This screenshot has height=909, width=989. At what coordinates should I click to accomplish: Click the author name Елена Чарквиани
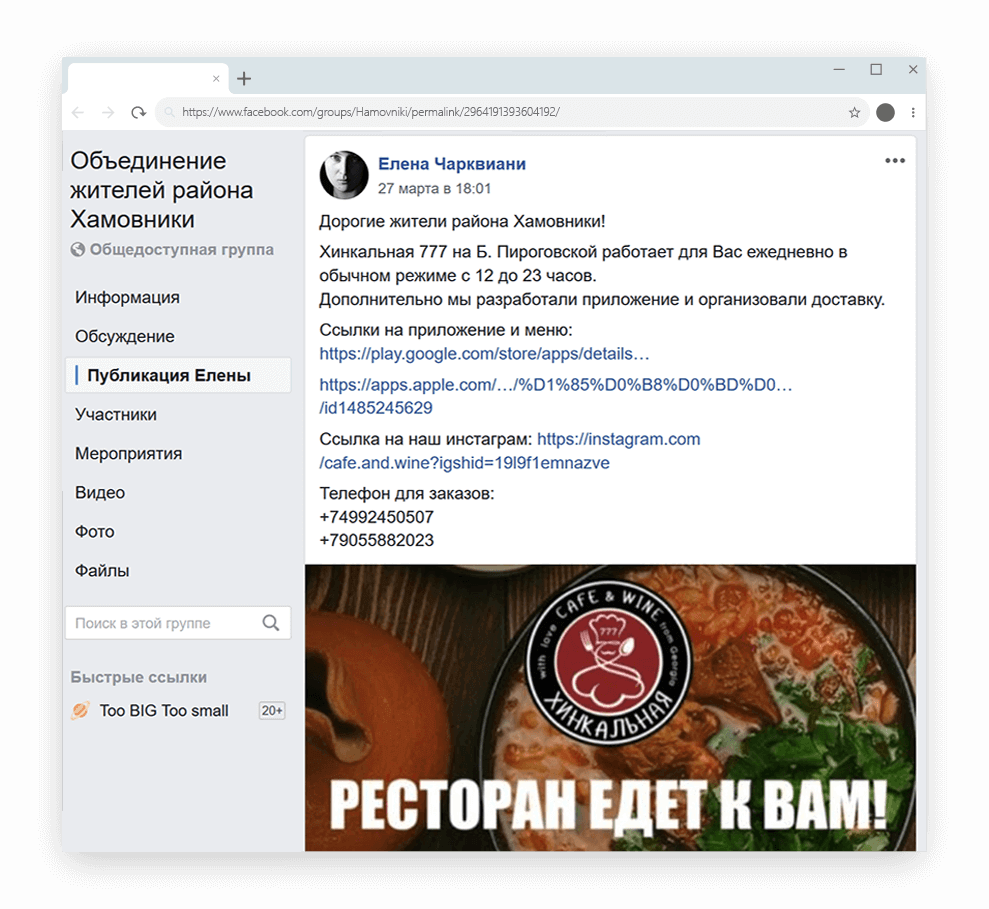pos(452,164)
